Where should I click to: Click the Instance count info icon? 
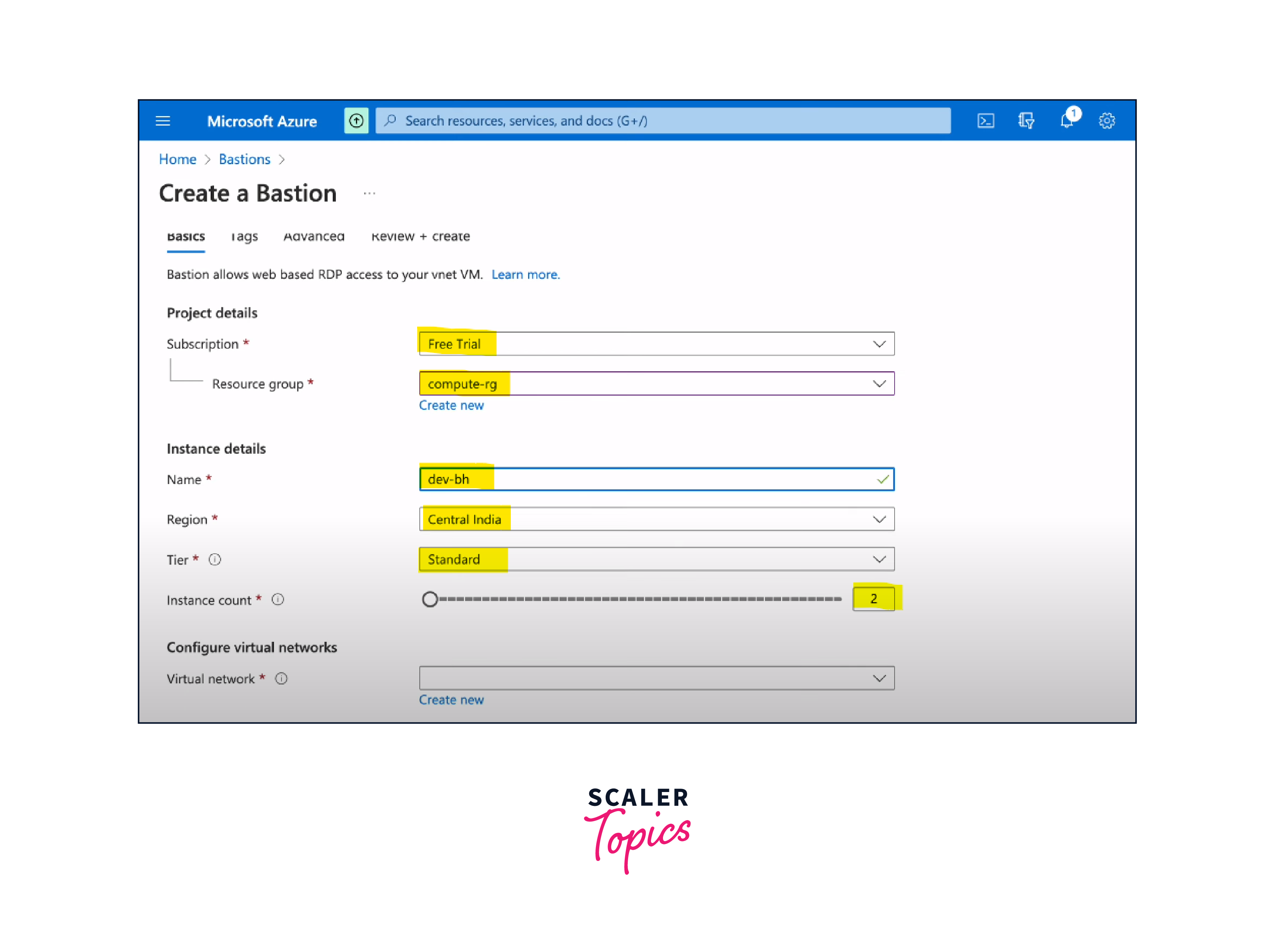tap(278, 600)
